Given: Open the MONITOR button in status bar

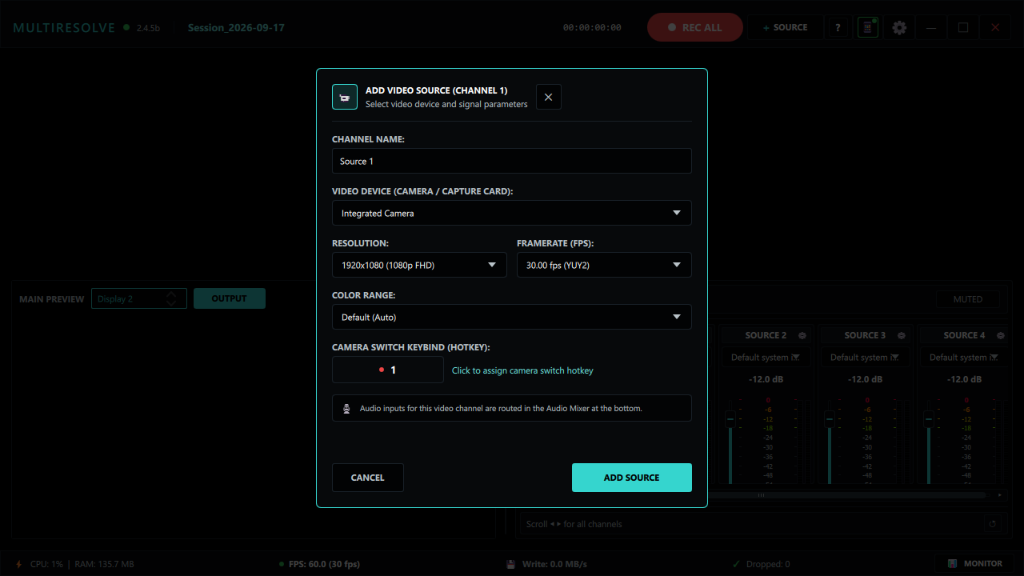Looking at the screenshot, I should point(975,564).
